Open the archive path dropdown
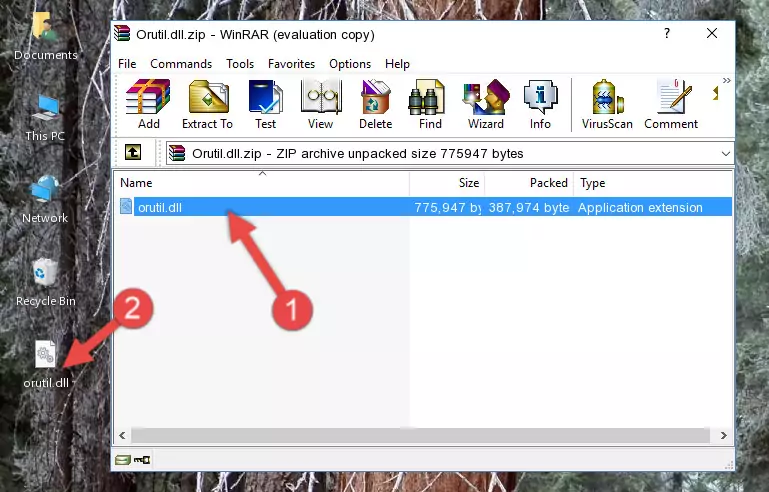 tap(726, 154)
